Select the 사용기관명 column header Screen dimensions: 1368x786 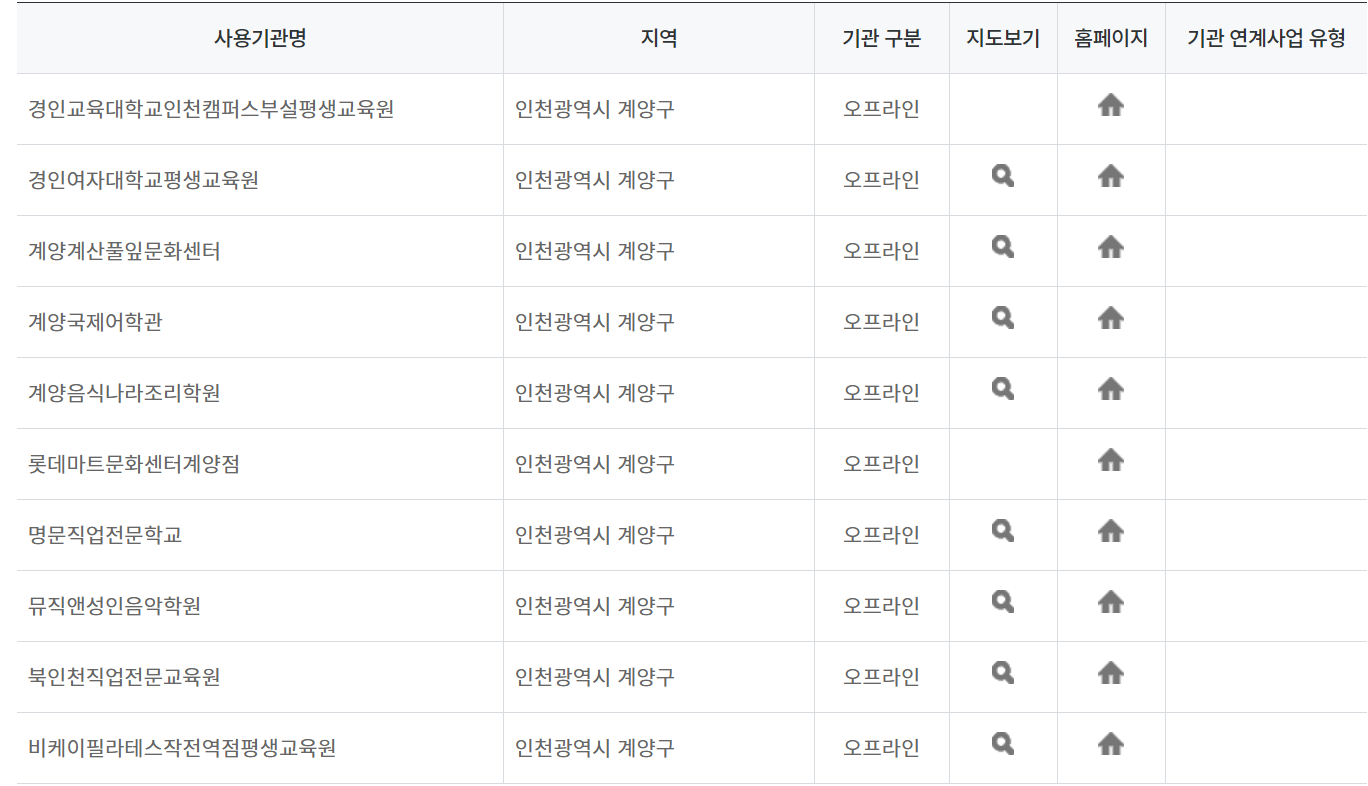tap(260, 39)
